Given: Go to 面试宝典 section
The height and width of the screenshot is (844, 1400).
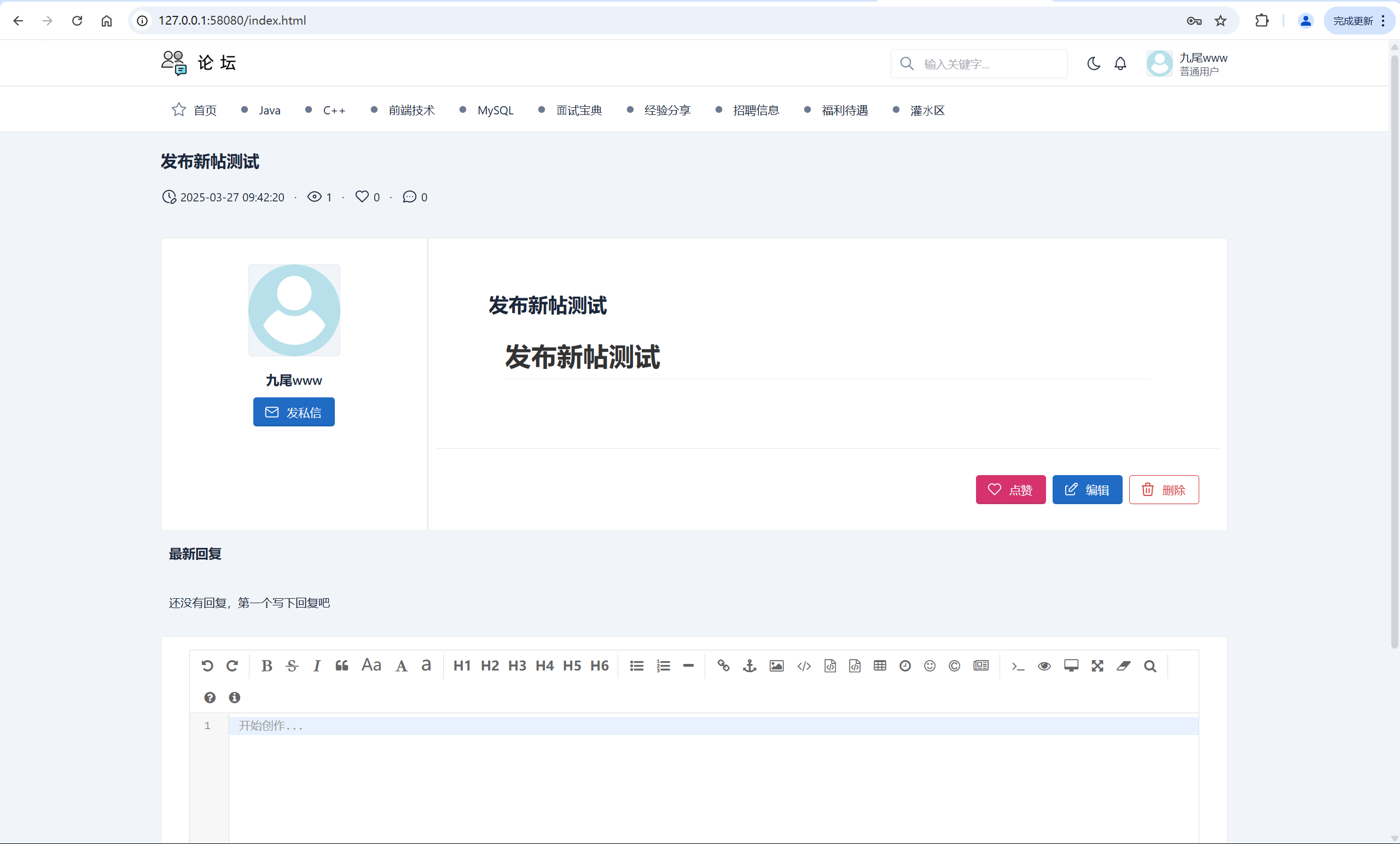Looking at the screenshot, I should pos(578,110).
